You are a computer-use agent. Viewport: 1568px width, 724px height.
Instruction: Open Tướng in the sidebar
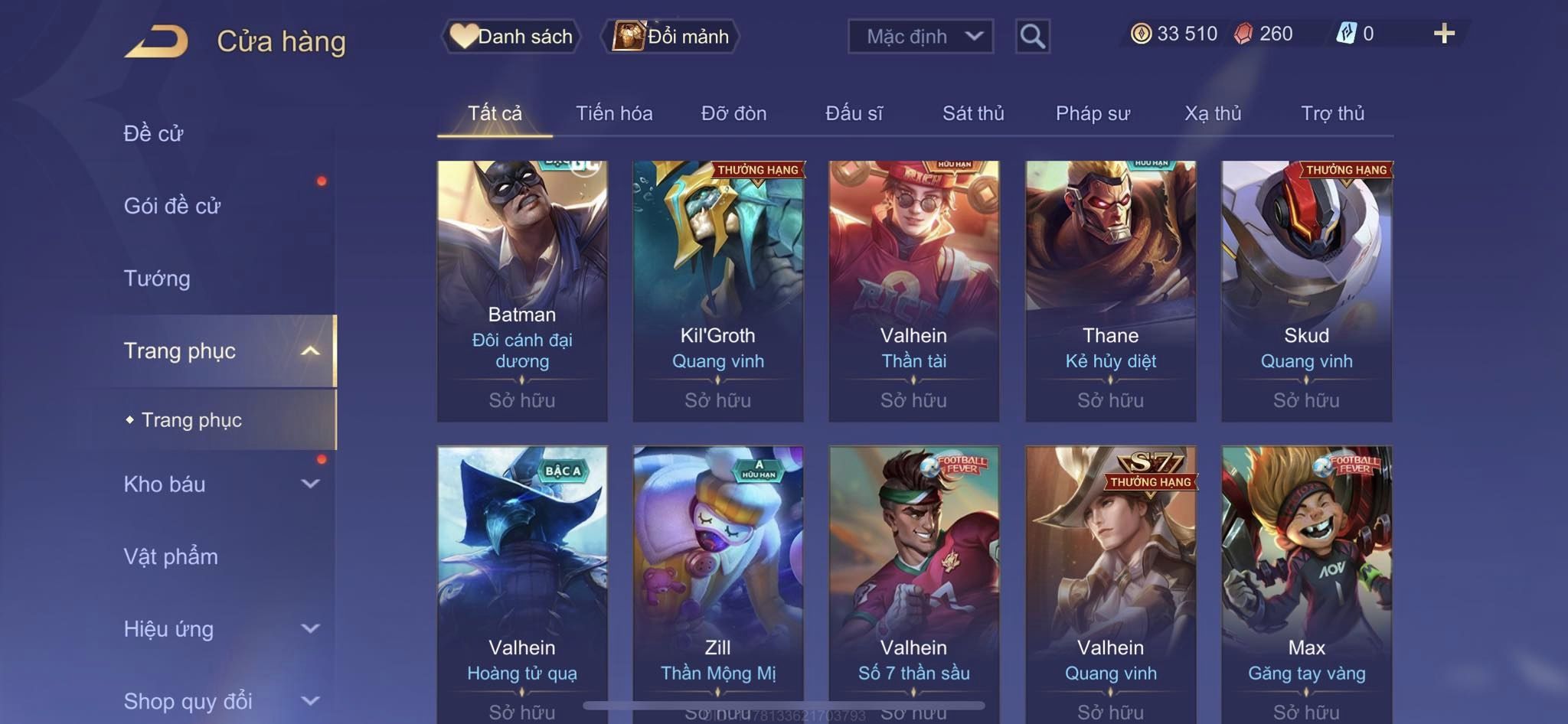(x=157, y=279)
